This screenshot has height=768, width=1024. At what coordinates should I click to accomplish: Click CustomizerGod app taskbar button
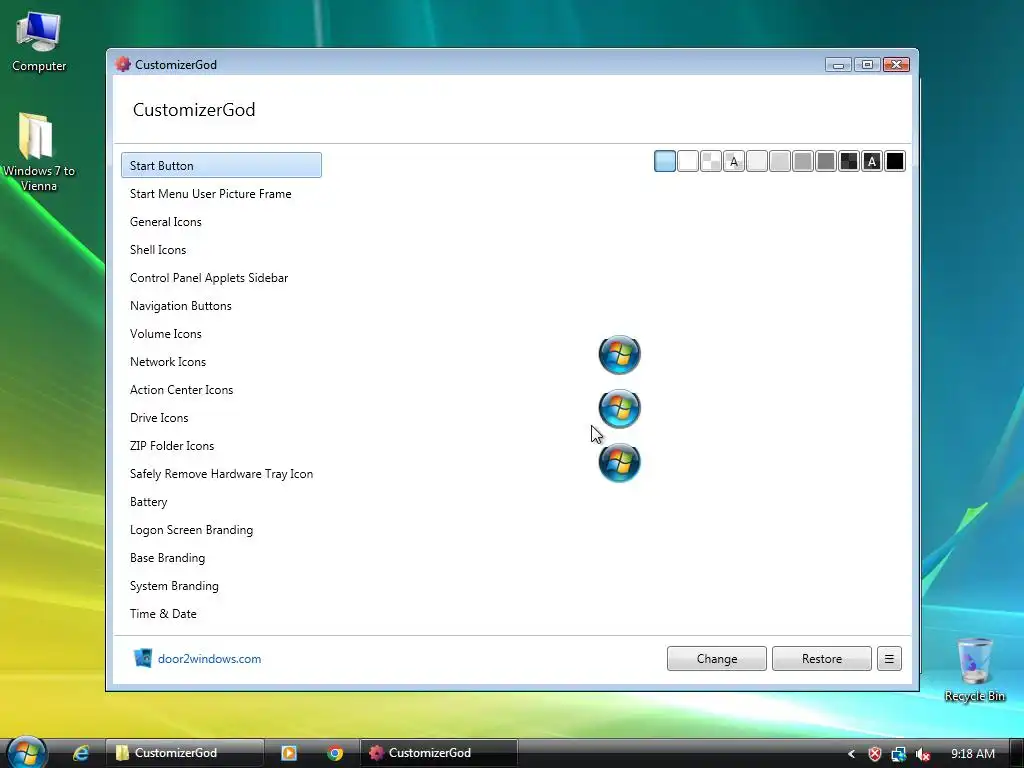click(439, 753)
